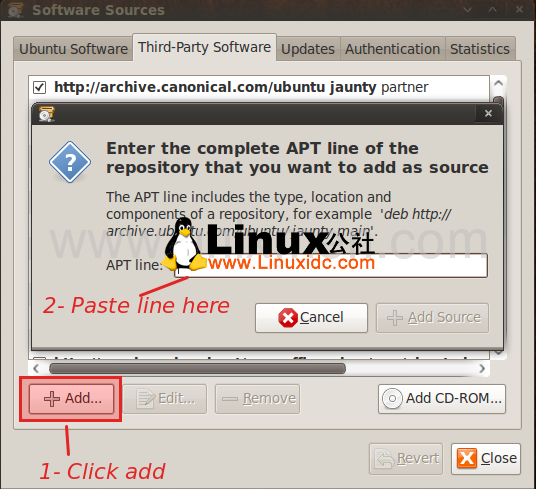Viewport: 536px width, 489px height.
Task: Select the Third-Party Software tab
Action: (204, 47)
